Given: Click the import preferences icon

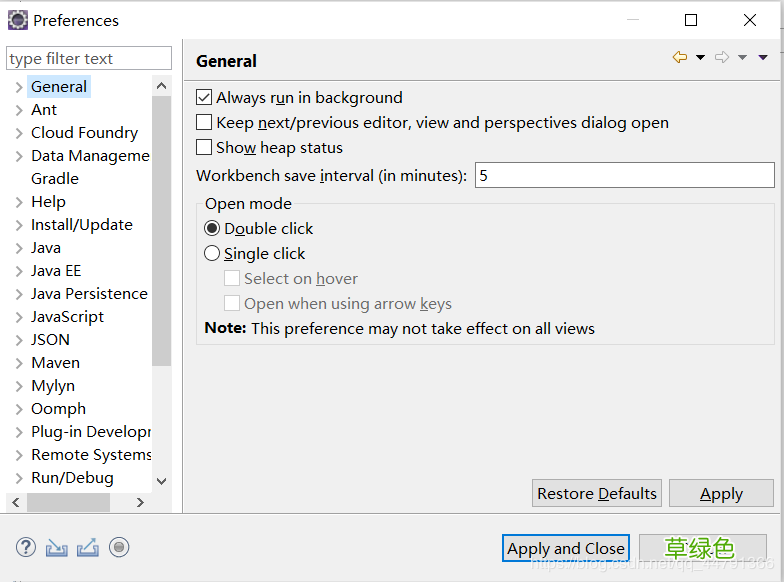Looking at the screenshot, I should click(x=57, y=547).
